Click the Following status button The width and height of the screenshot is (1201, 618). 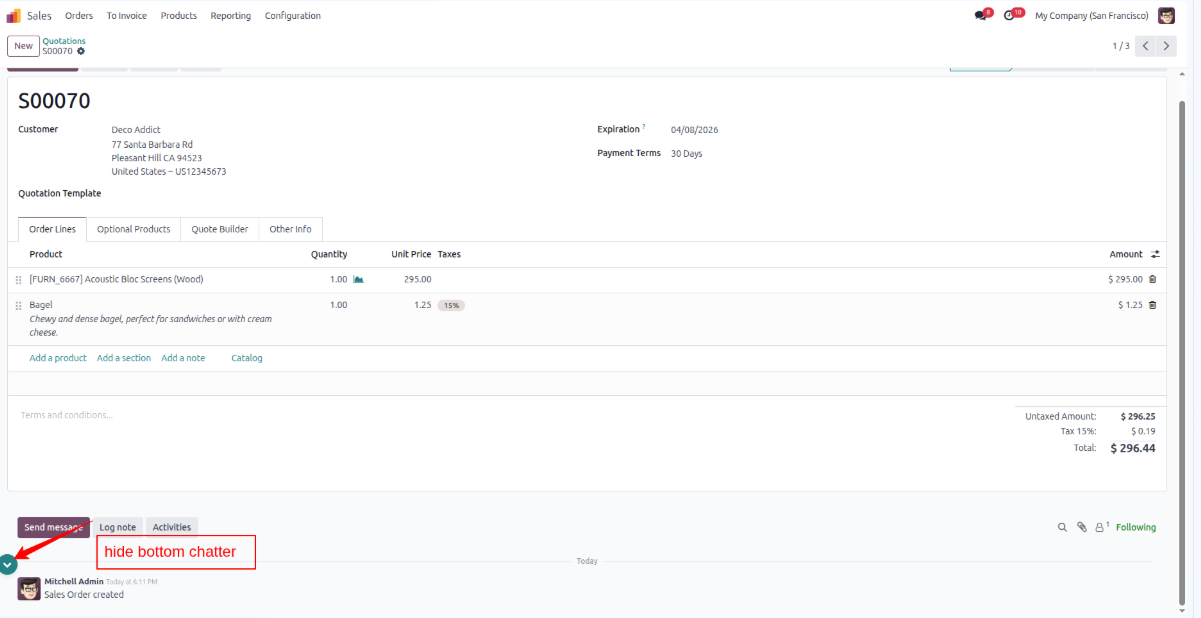1136,527
